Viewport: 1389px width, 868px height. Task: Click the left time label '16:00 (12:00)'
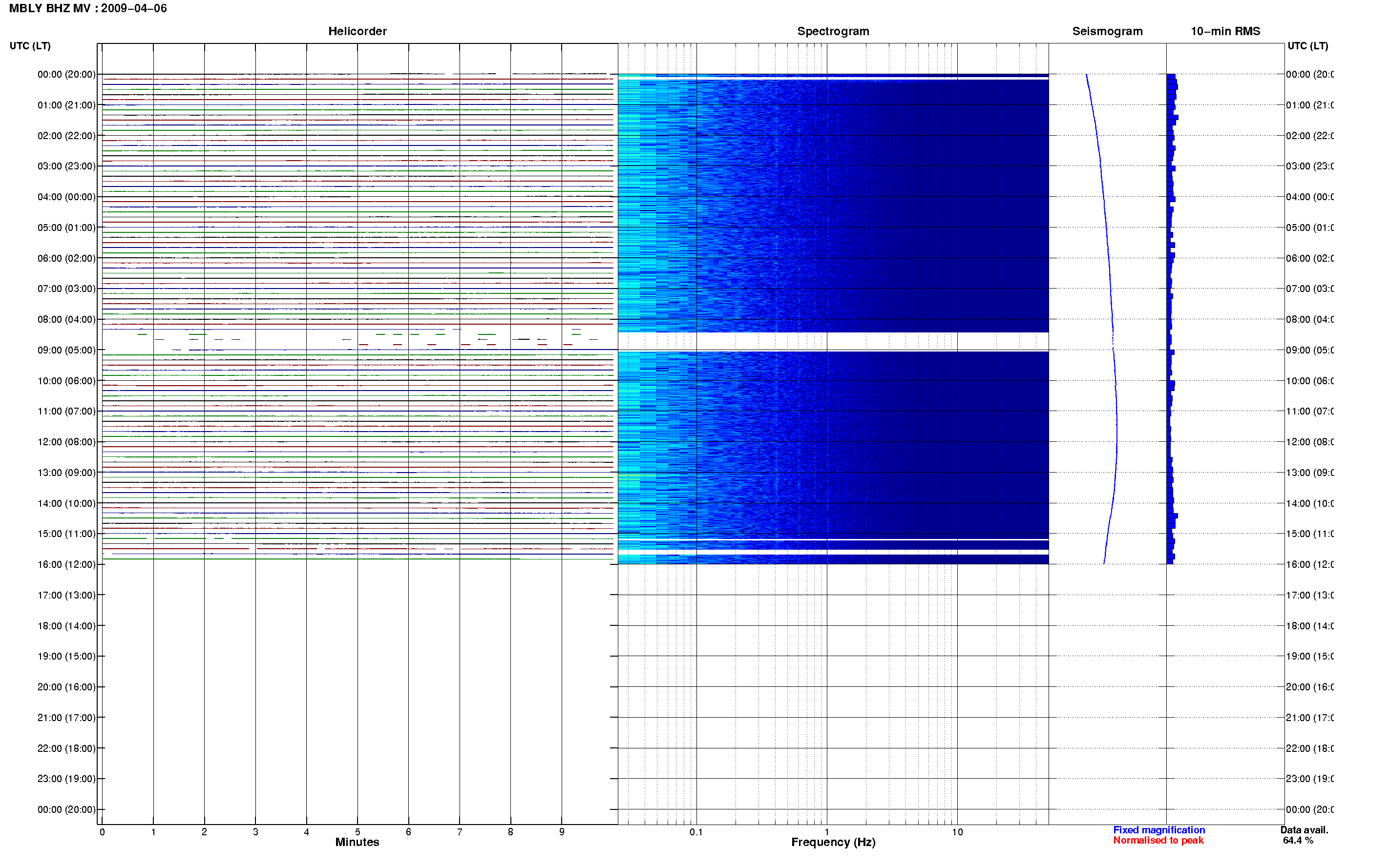(66, 565)
